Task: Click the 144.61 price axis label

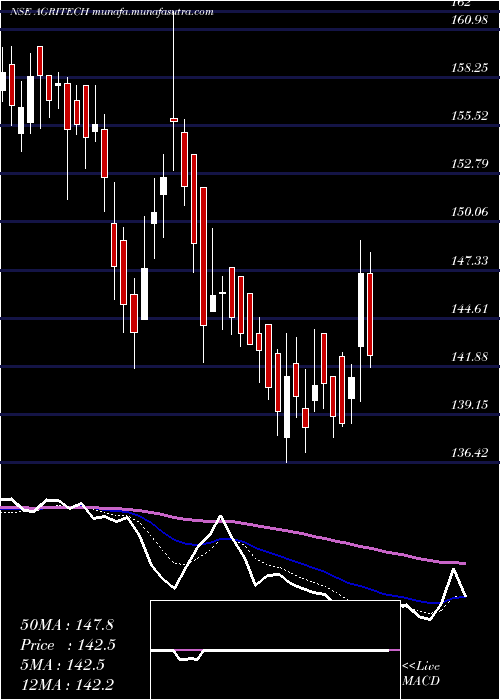Action: pyautogui.click(x=469, y=309)
